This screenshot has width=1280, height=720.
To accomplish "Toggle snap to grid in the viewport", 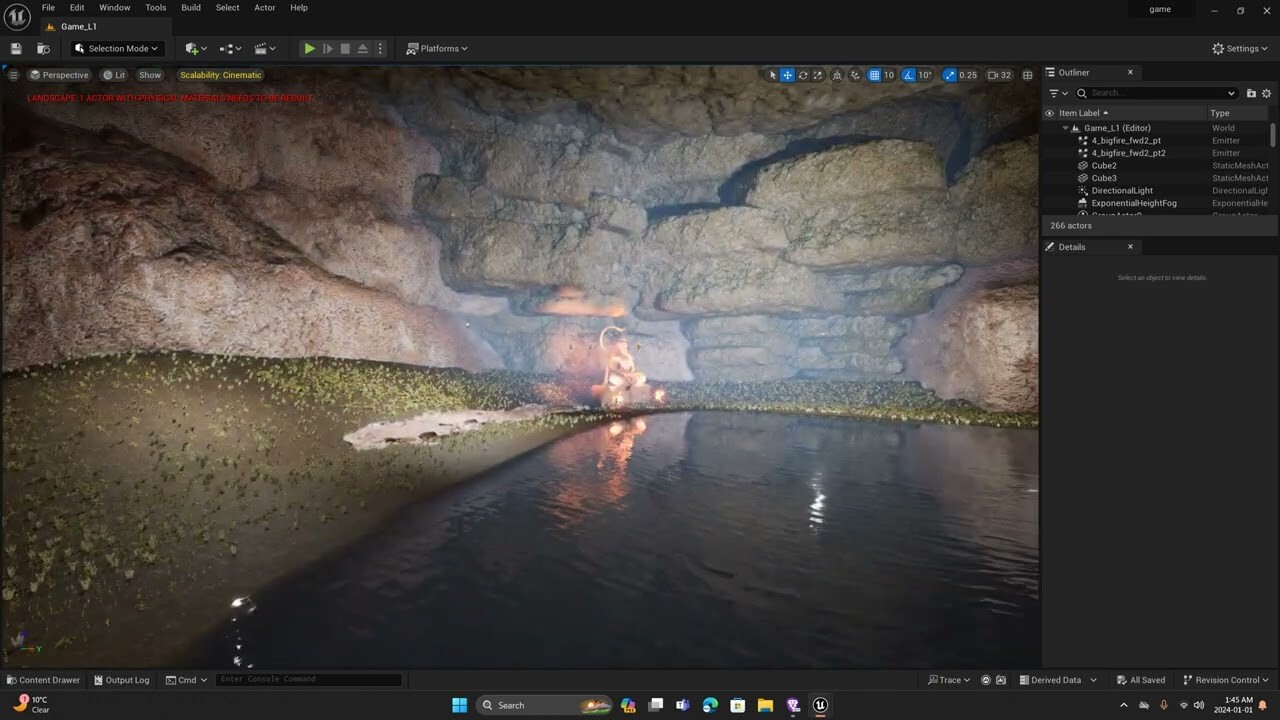I will (x=873, y=75).
